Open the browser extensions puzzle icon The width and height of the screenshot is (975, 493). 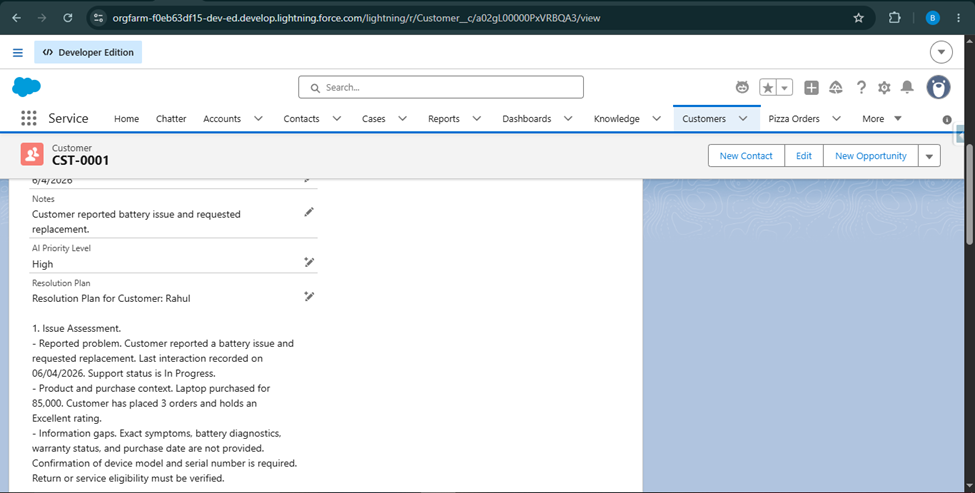pos(895,18)
